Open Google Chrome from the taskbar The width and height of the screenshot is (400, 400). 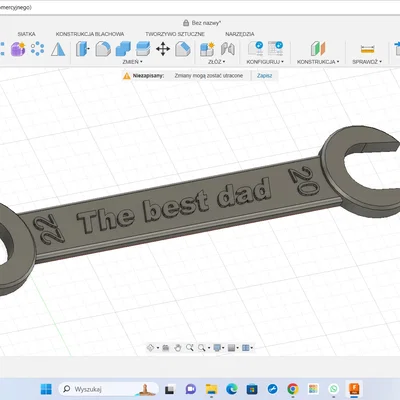tap(293, 389)
